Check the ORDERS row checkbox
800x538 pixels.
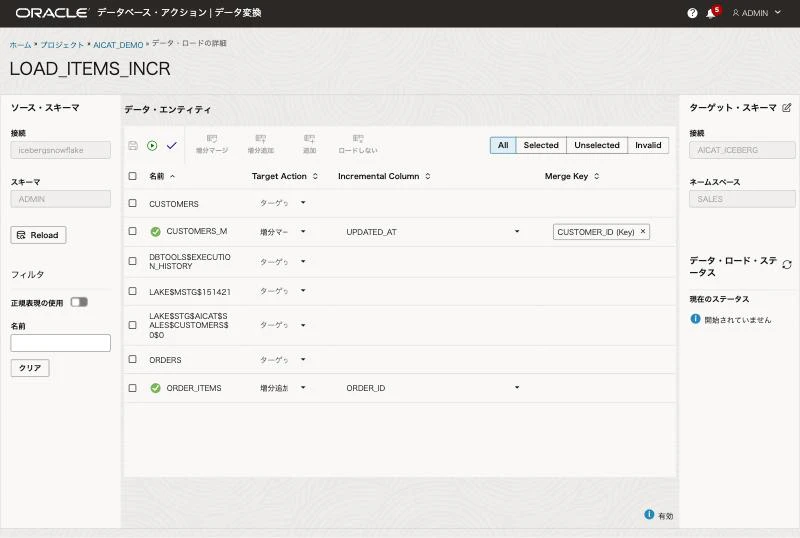133,359
